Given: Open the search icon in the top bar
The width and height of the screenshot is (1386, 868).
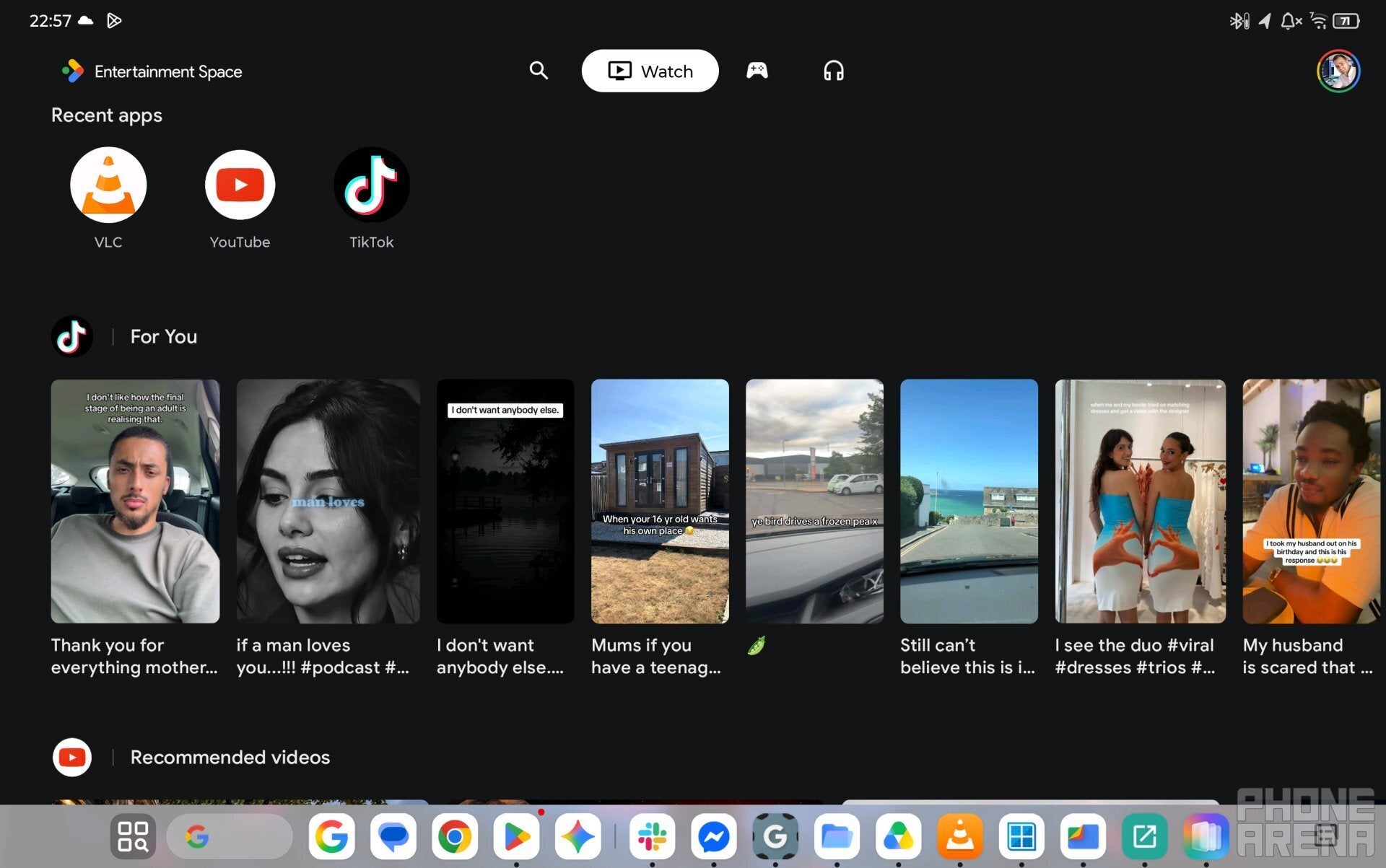Looking at the screenshot, I should coord(539,71).
